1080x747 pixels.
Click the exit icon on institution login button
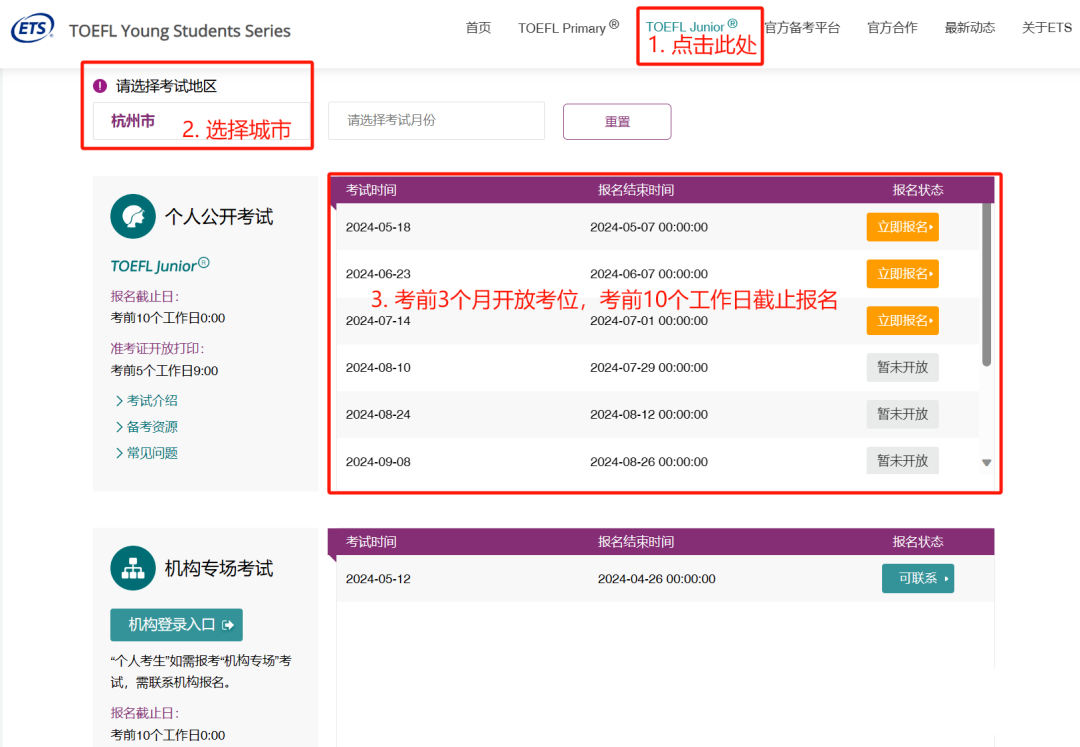228,625
